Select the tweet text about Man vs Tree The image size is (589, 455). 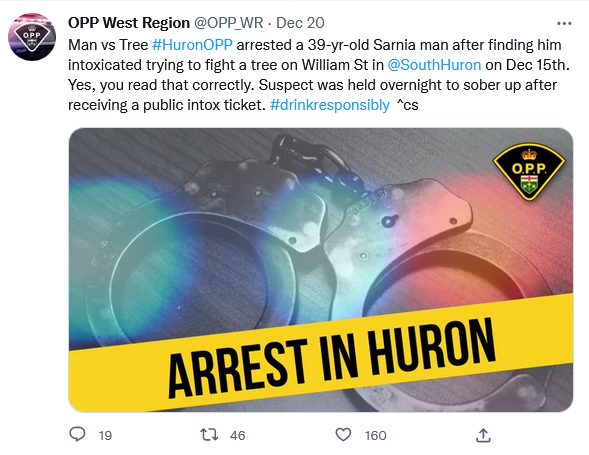pos(319,75)
